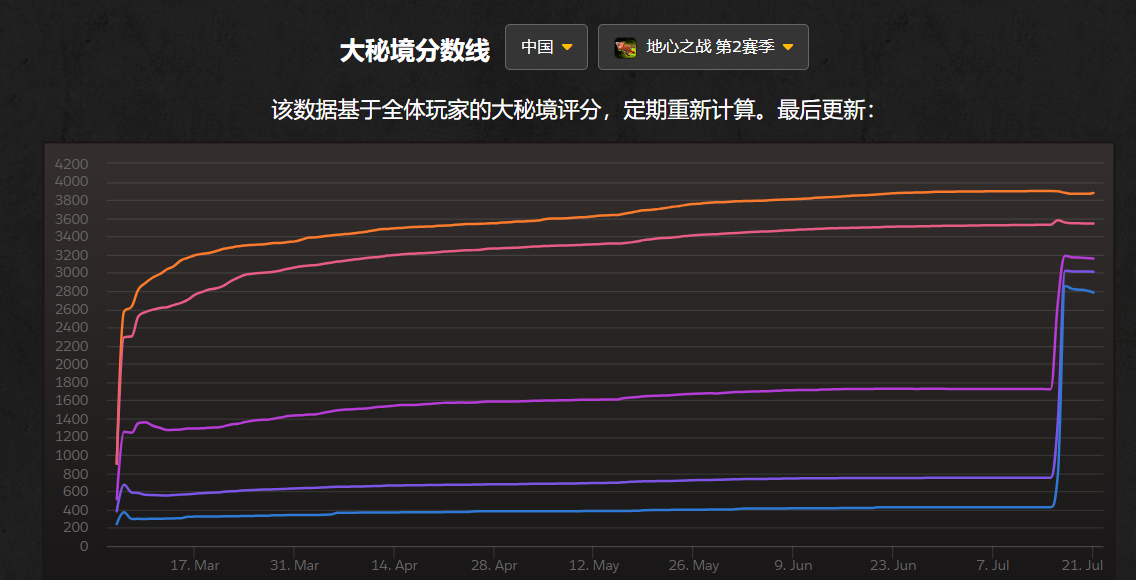This screenshot has height=580, width=1136.
Task: Click the 3000 y-axis label
Action: click(x=72, y=272)
